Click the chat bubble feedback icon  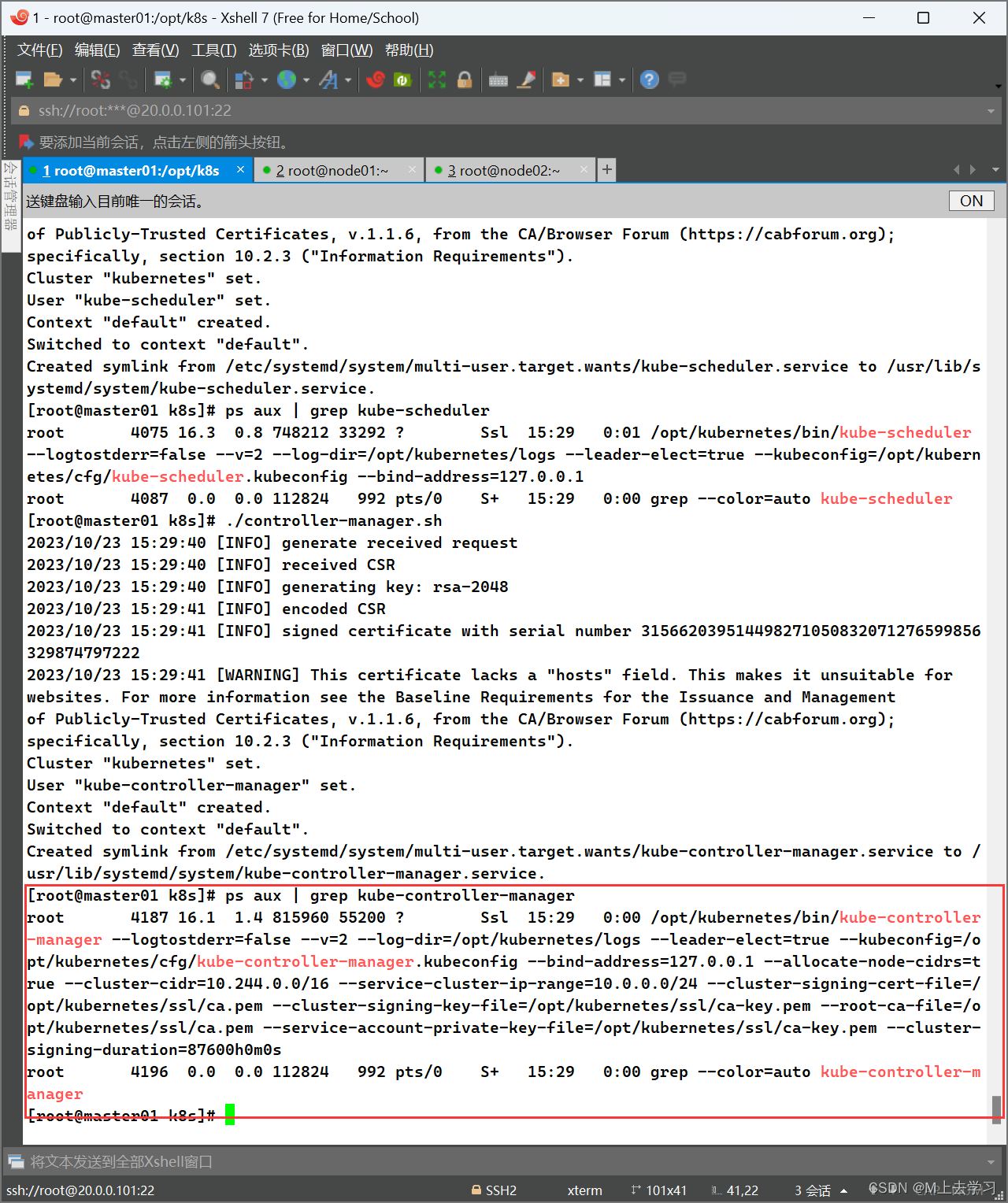click(x=677, y=79)
